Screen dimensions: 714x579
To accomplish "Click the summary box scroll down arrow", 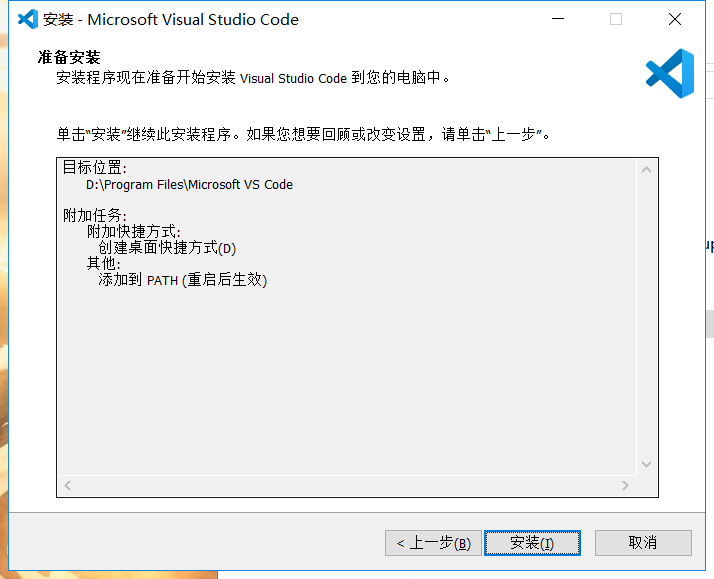I will [646, 464].
